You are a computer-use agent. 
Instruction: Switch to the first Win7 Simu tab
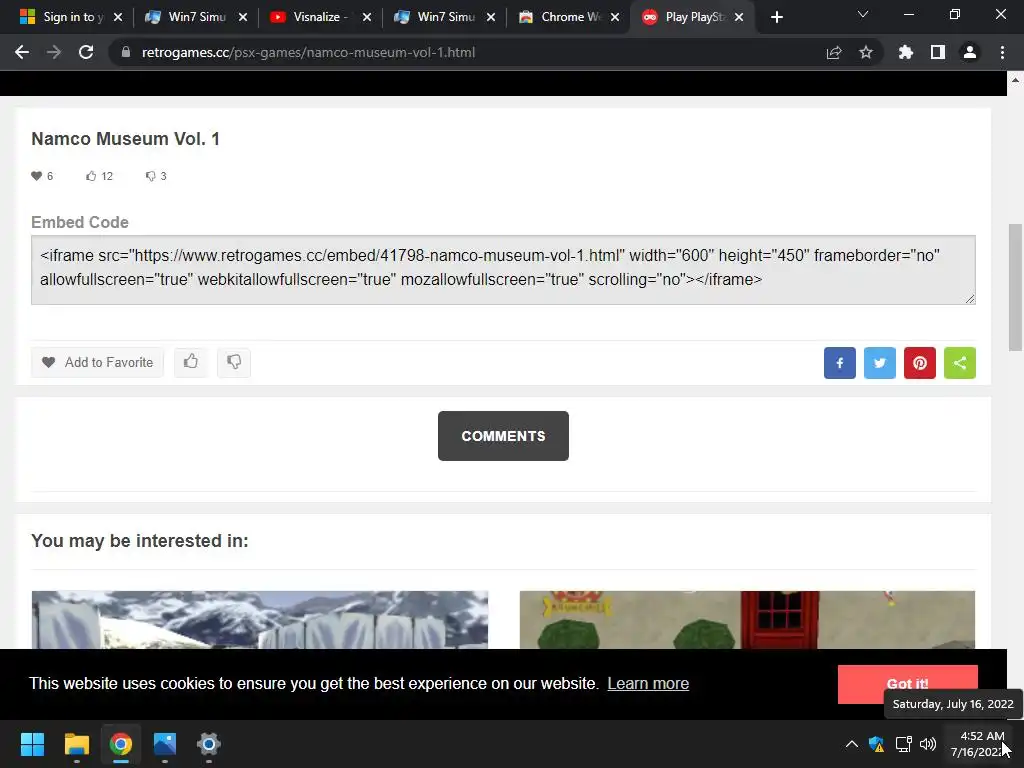(196, 17)
